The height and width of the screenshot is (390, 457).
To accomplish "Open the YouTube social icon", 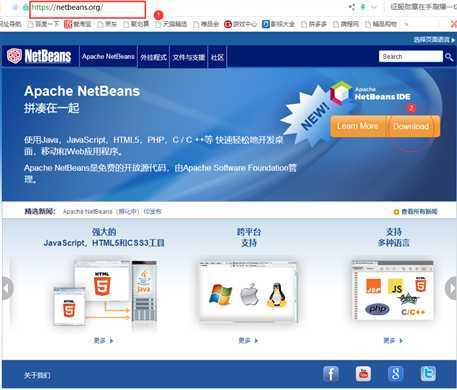I will tap(363, 374).
